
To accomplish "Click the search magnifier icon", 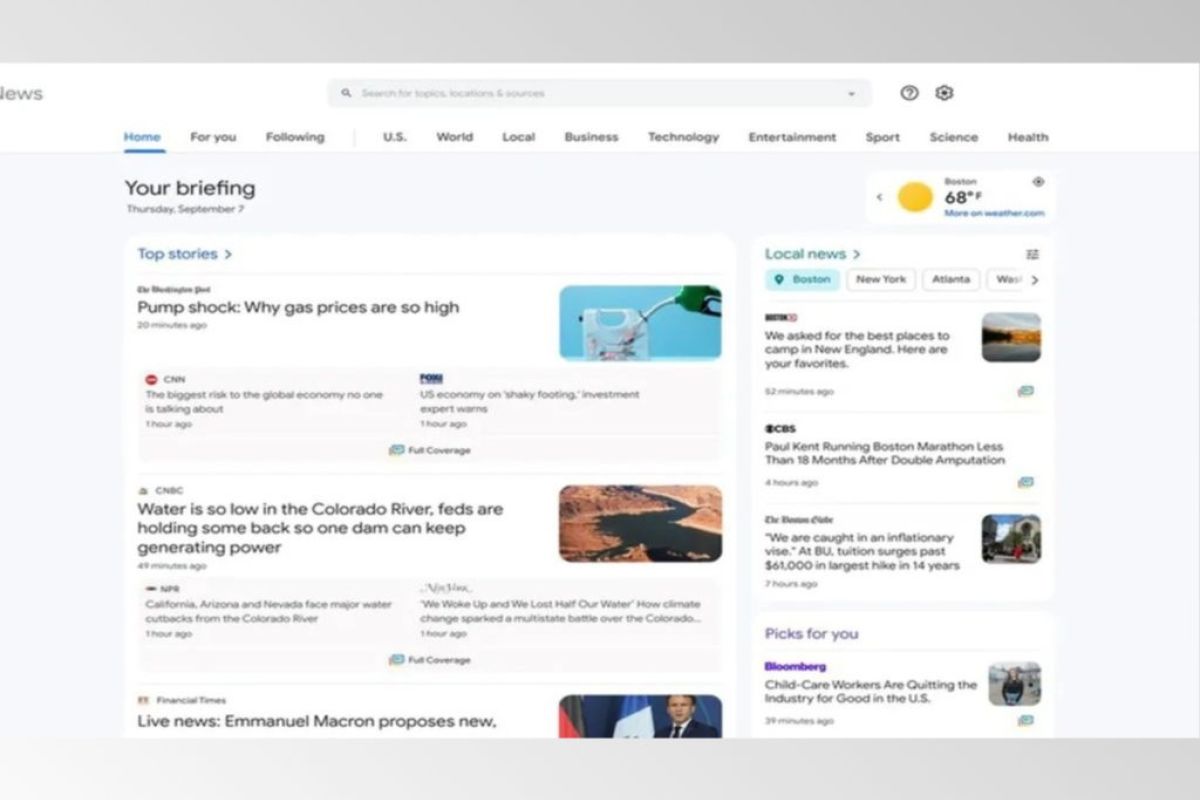I will (x=346, y=93).
